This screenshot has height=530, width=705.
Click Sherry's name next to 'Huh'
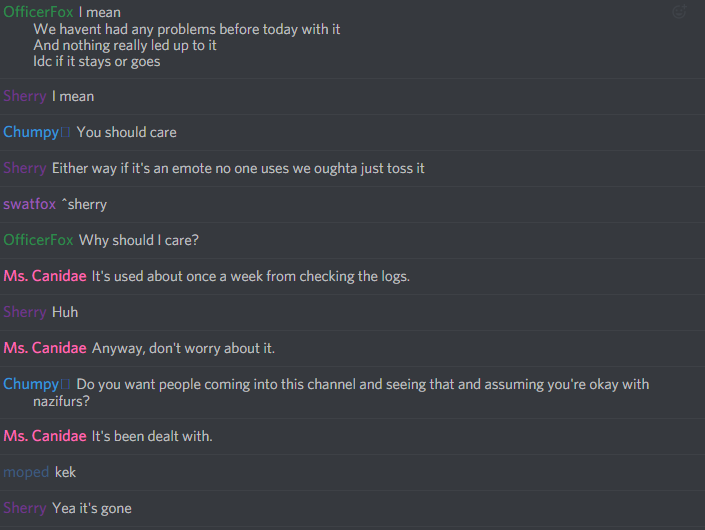[24, 312]
